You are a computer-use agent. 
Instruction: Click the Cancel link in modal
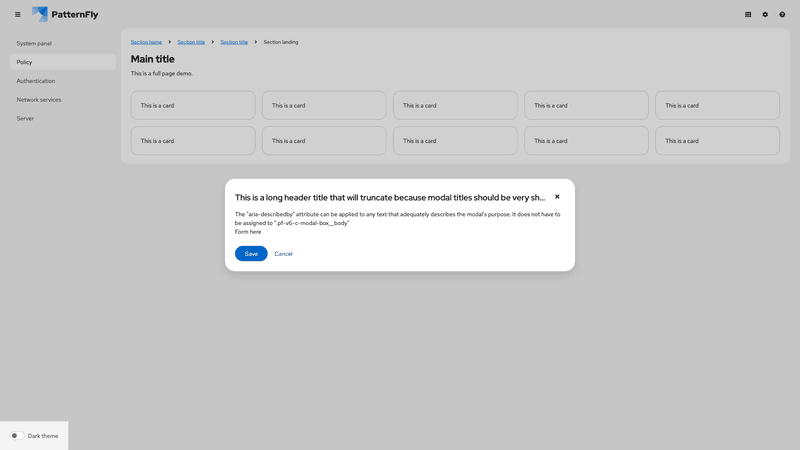pyautogui.click(x=283, y=254)
